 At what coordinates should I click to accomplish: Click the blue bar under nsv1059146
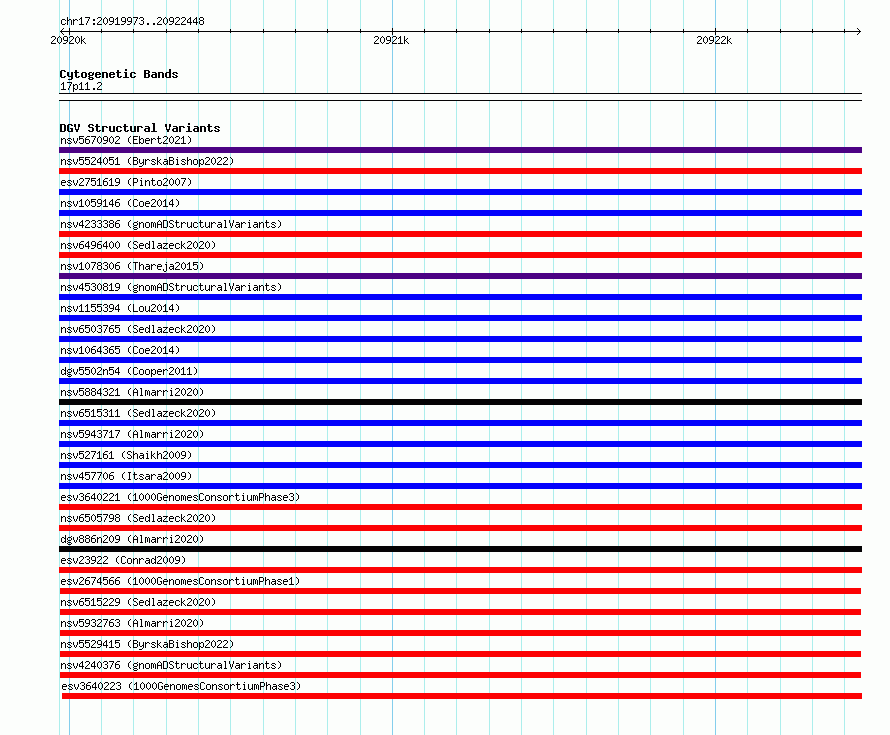(460, 213)
